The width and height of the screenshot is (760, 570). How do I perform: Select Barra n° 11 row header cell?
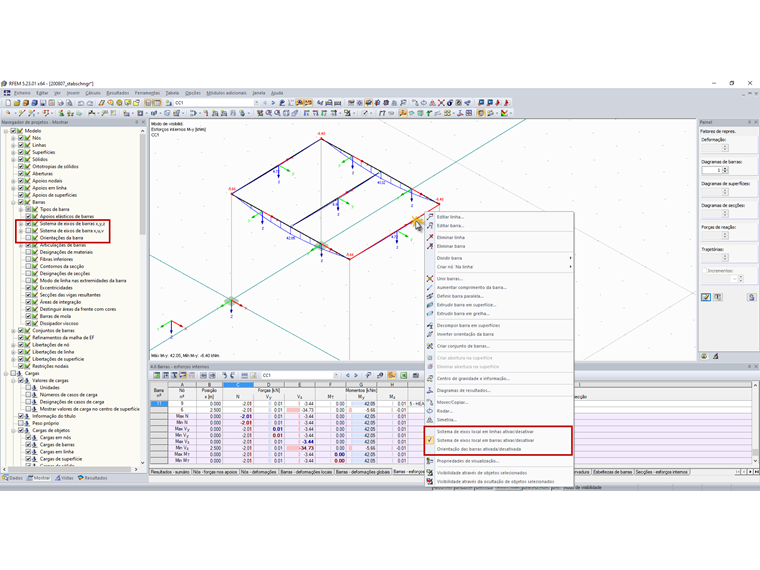(159, 404)
